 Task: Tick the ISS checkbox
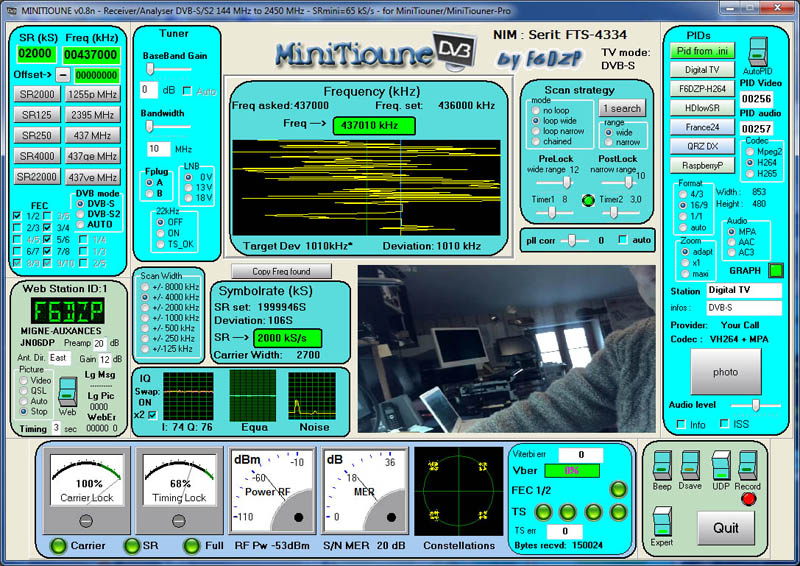[x=724, y=424]
